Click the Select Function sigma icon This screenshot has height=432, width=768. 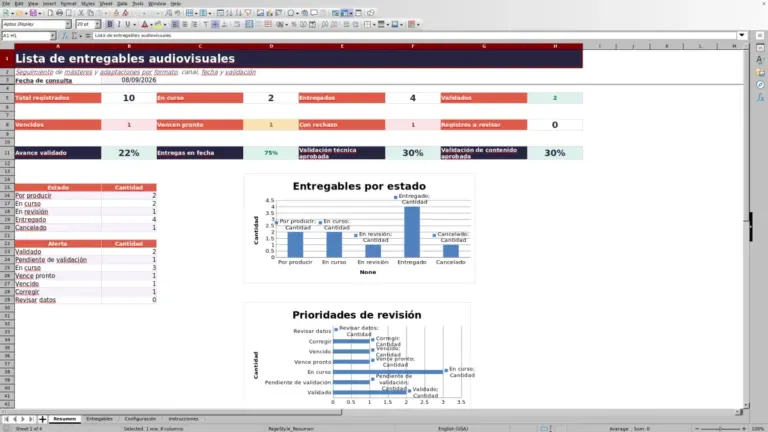tap(75, 36)
